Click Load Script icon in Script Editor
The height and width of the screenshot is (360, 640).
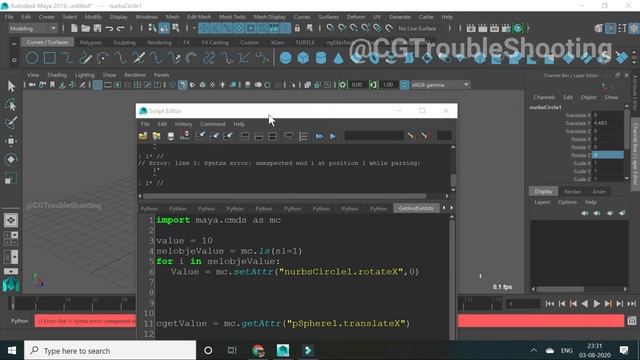click(143, 136)
